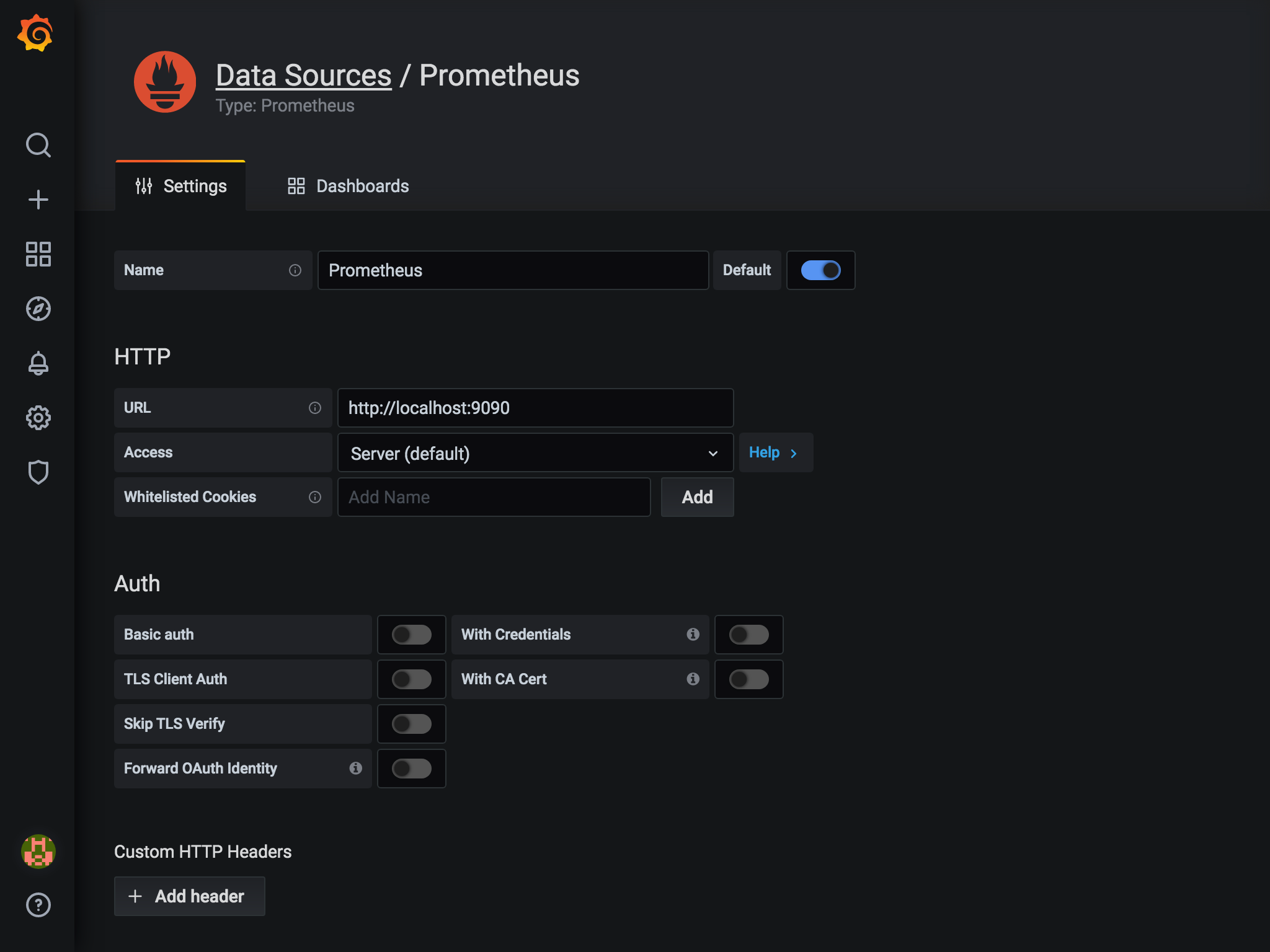Screen dimensions: 1270x952
Task: Open the Explore compass icon
Action: (38, 309)
